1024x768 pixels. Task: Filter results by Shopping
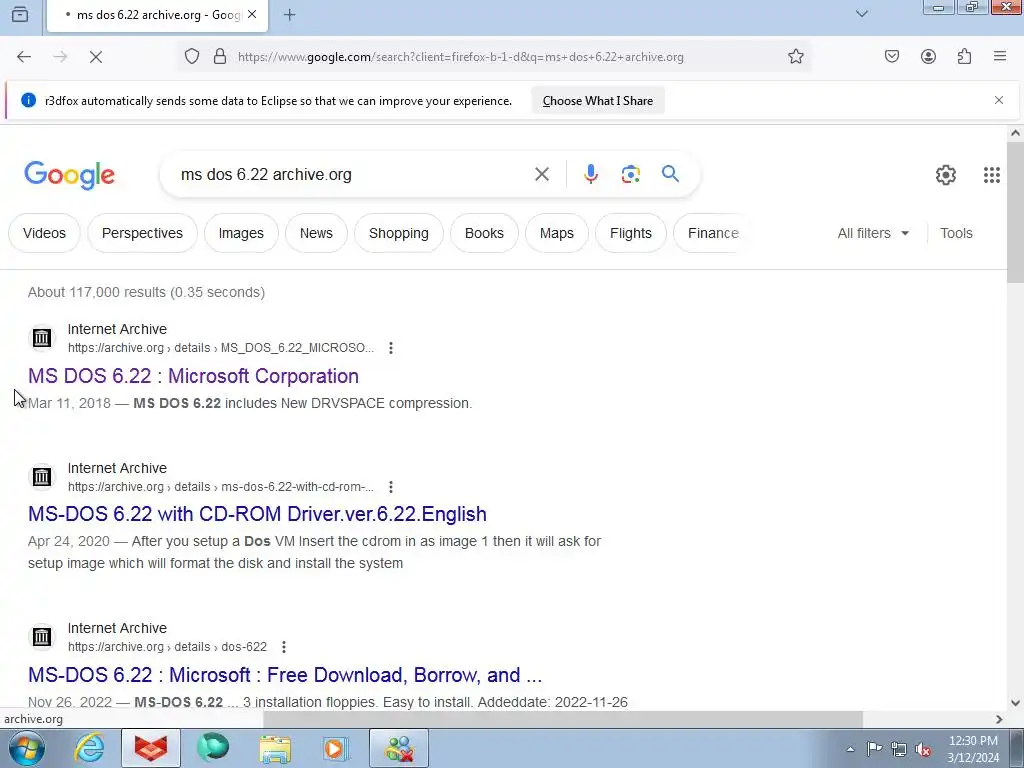pyautogui.click(x=398, y=233)
